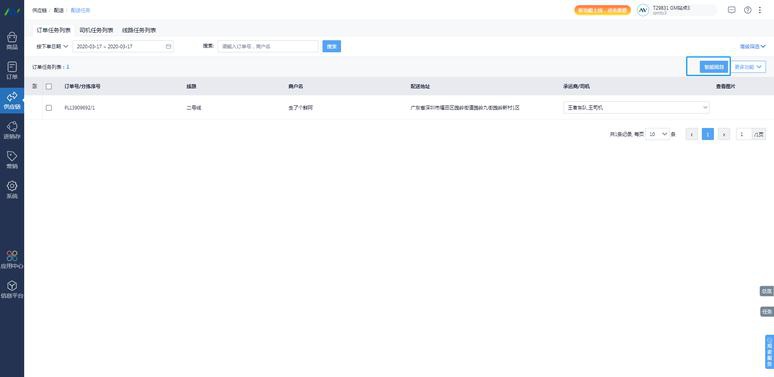This screenshot has width=774, height=377.
Task: Open the carrier/driver dropdown in the order row
Action: pos(636,108)
